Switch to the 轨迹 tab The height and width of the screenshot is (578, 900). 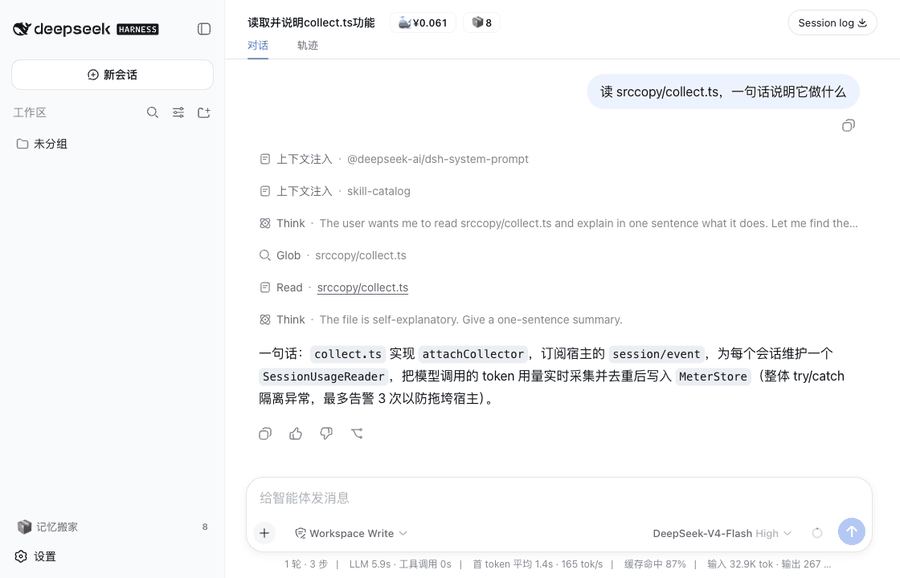(x=308, y=45)
